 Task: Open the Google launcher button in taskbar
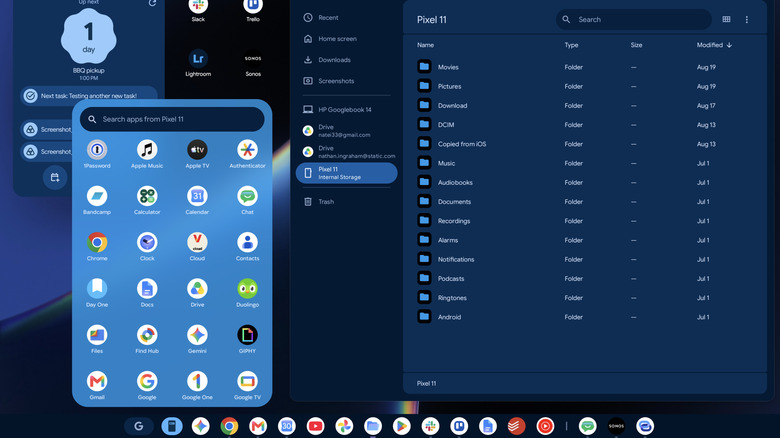coord(139,426)
